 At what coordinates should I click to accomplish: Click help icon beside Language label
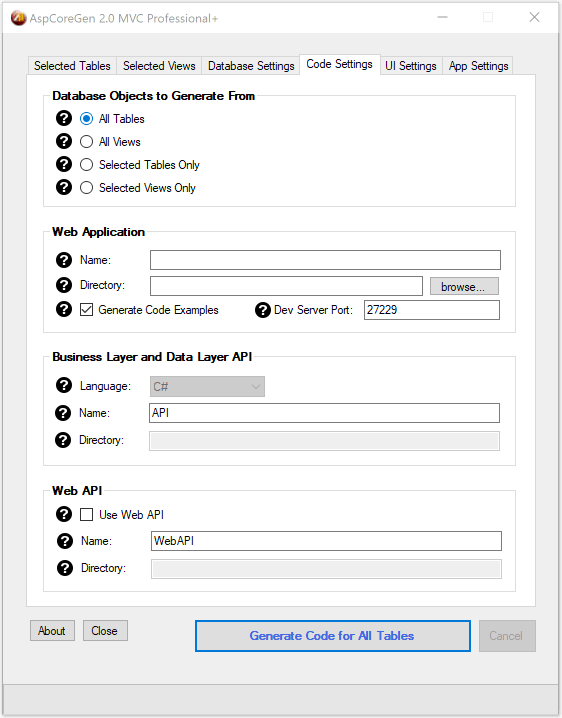point(64,386)
